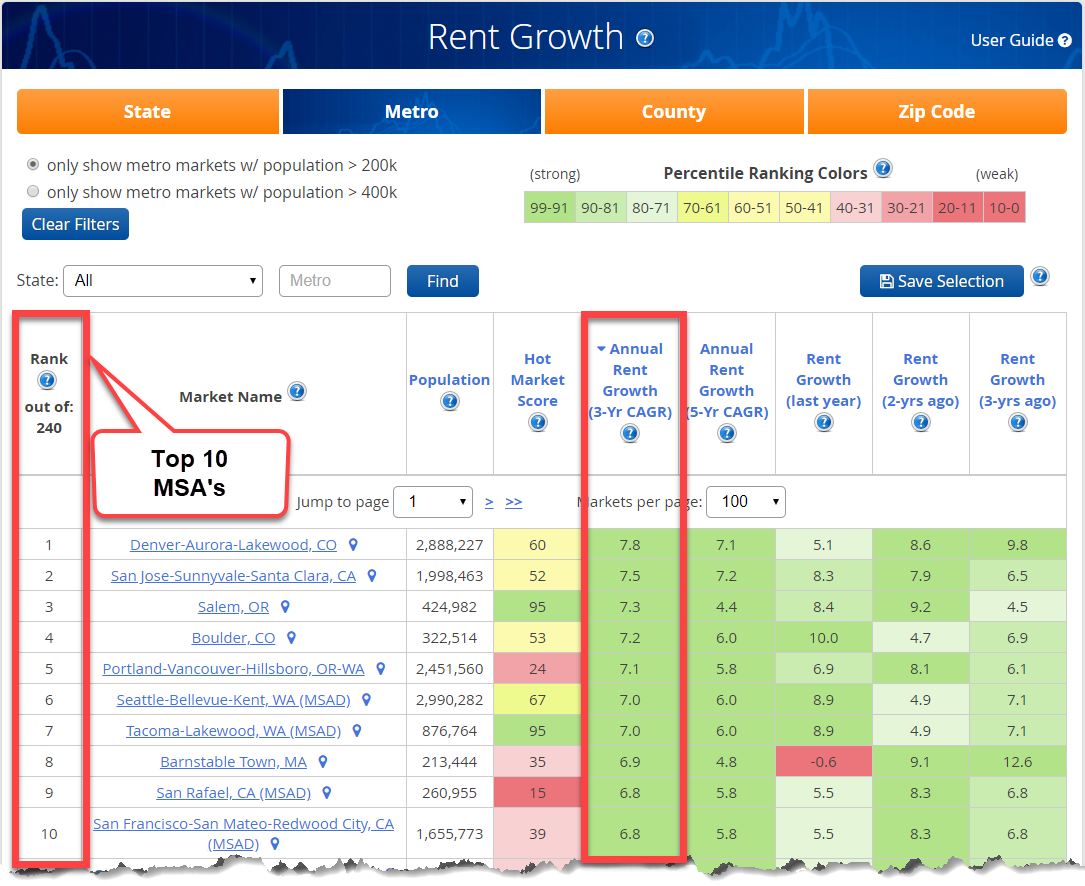Click the User Guide text link
The height and width of the screenshot is (886, 1085).
click(1012, 41)
